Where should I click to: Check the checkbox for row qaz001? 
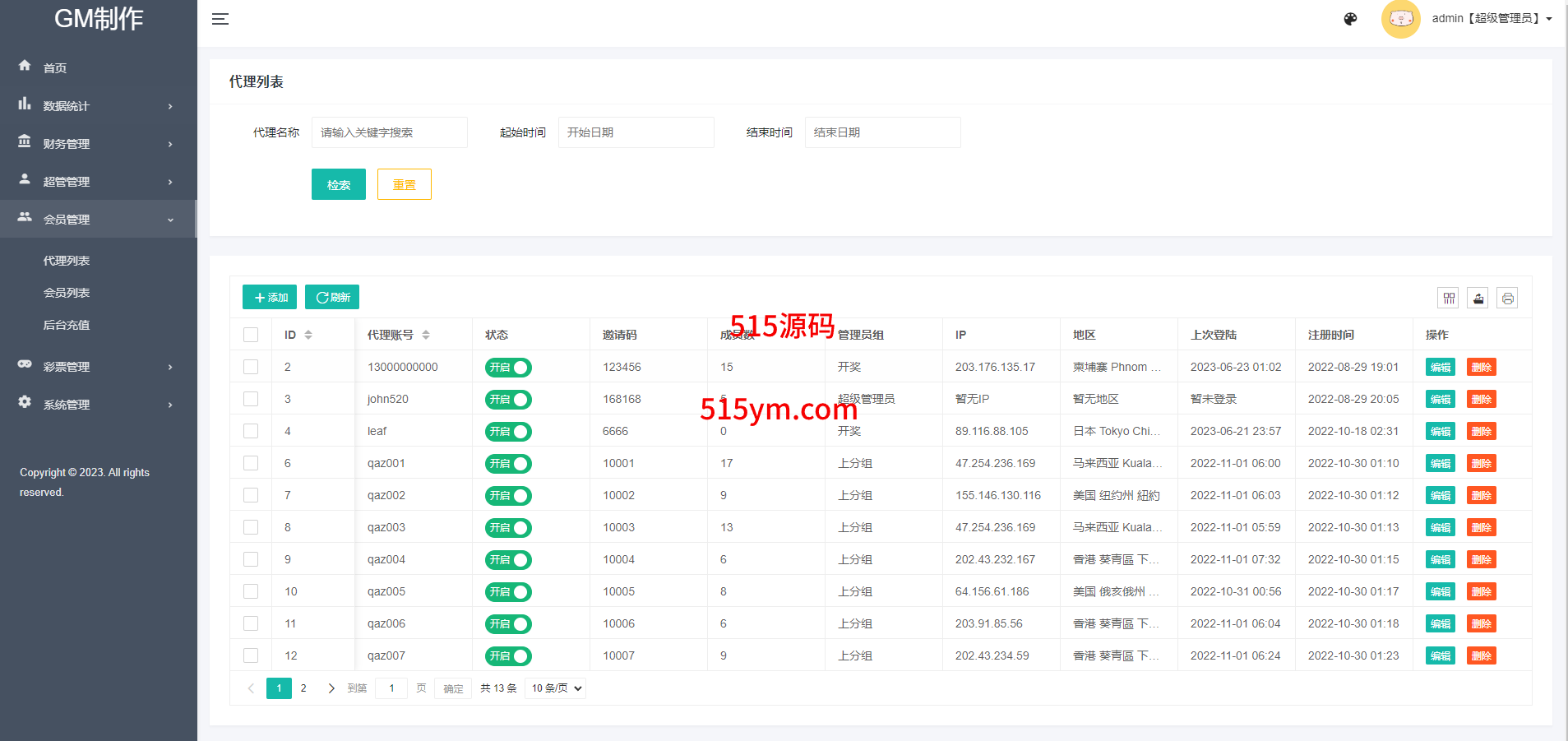(x=251, y=463)
